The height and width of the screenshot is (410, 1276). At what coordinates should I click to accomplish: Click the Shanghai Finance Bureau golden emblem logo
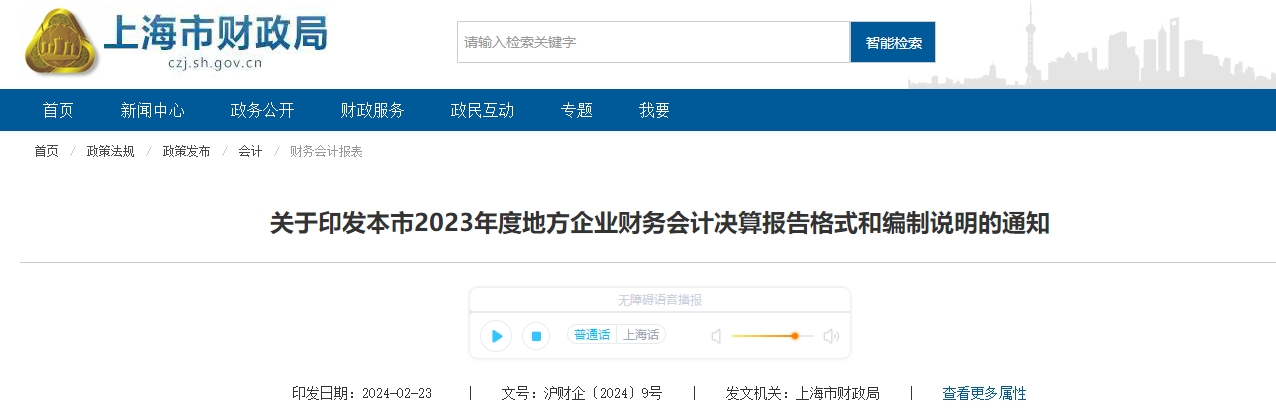coord(61,41)
